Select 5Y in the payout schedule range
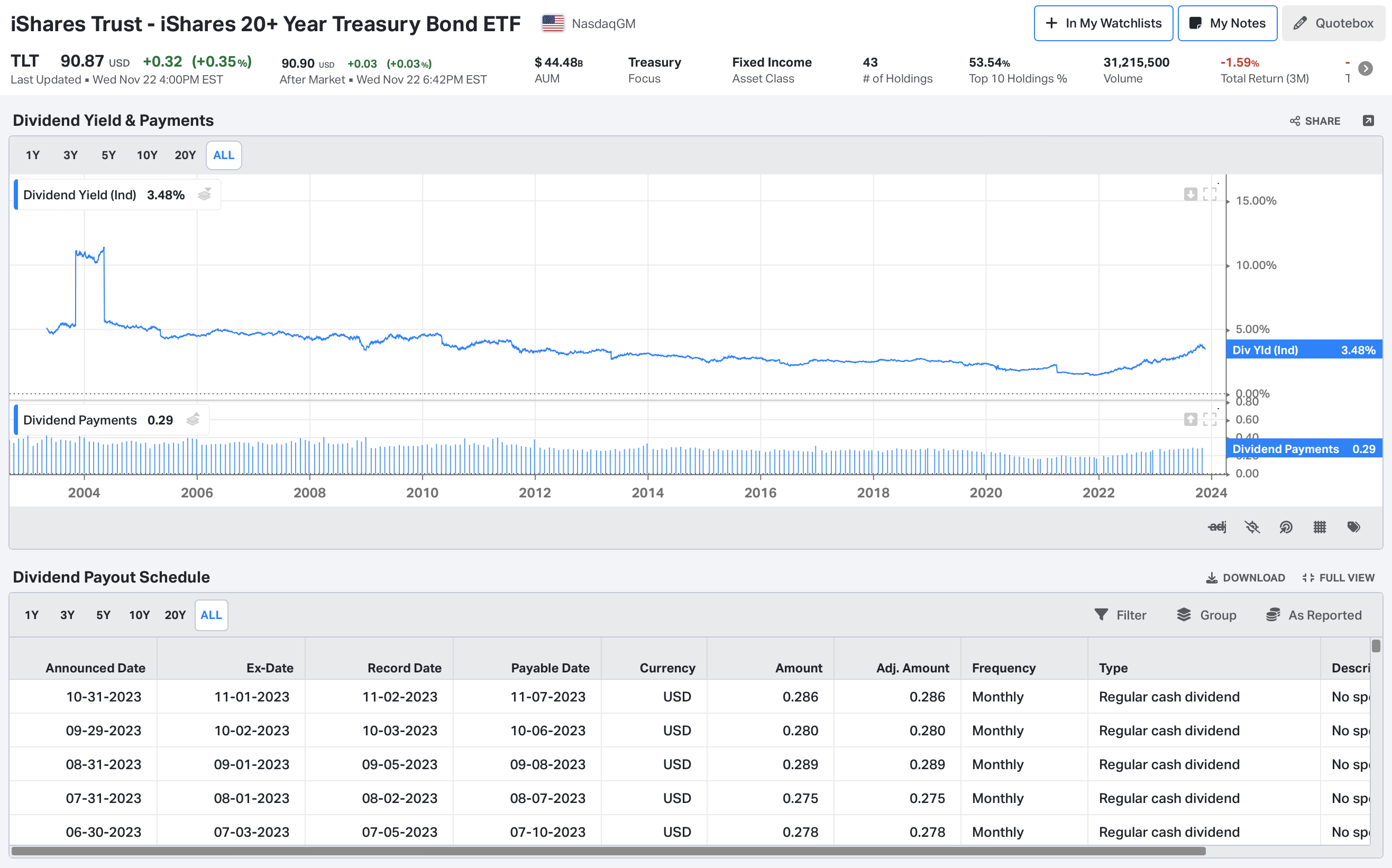This screenshot has width=1392, height=868. tap(103, 615)
